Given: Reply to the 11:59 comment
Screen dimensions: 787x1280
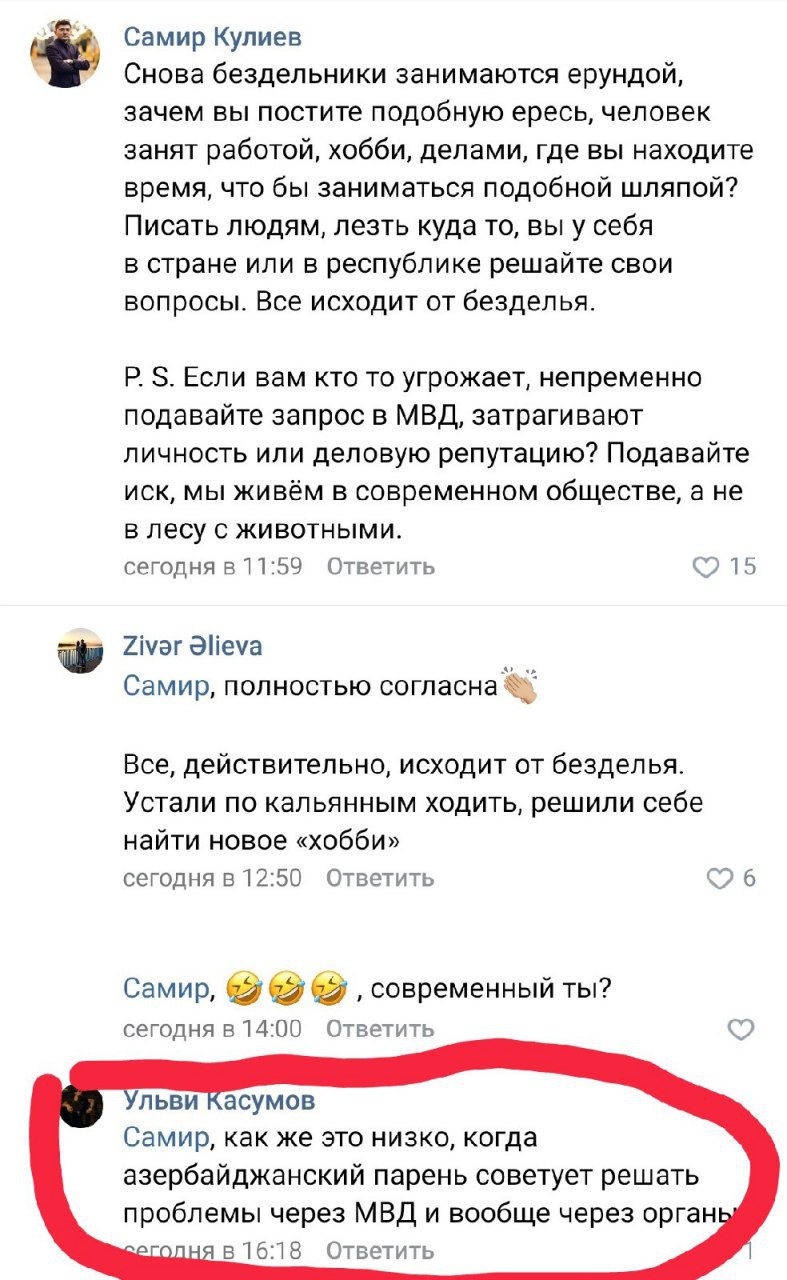Looking at the screenshot, I should (x=381, y=567).
